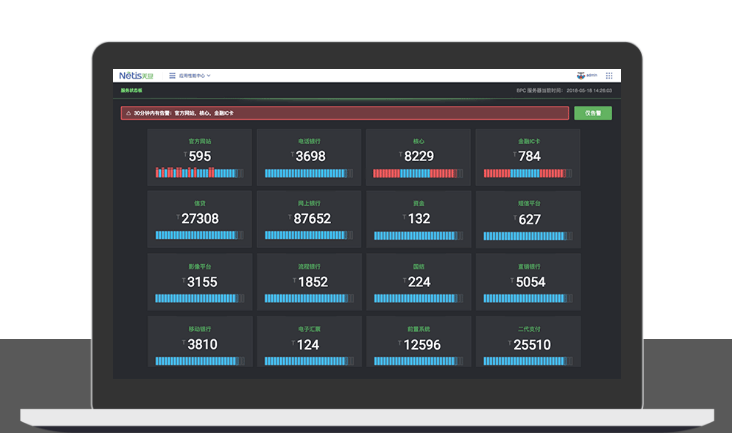Click the green 仅告警 button
The width and height of the screenshot is (732, 433).
point(593,113)
